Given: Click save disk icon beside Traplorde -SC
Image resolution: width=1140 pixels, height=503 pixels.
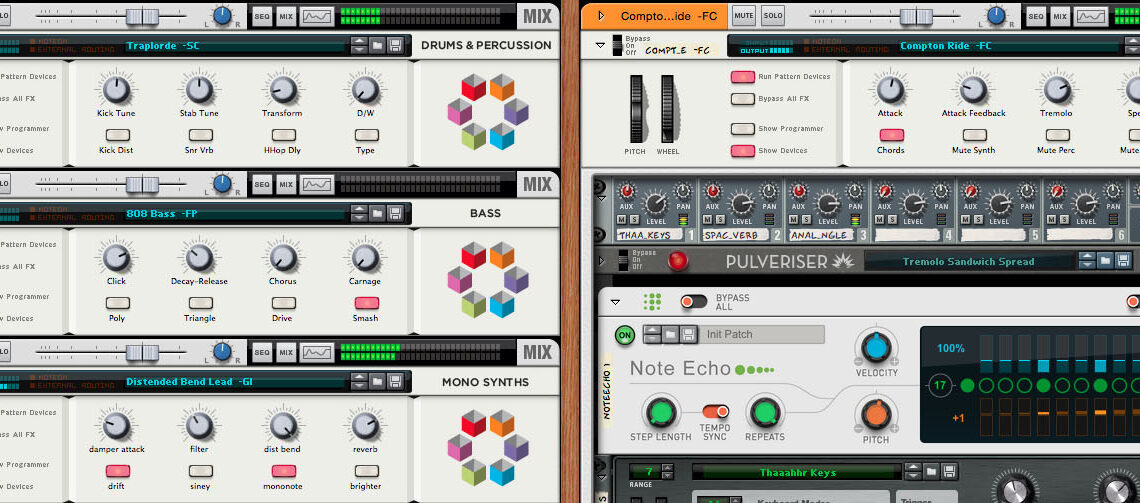Looking at the screenshot, I should (x=396, y=46).
